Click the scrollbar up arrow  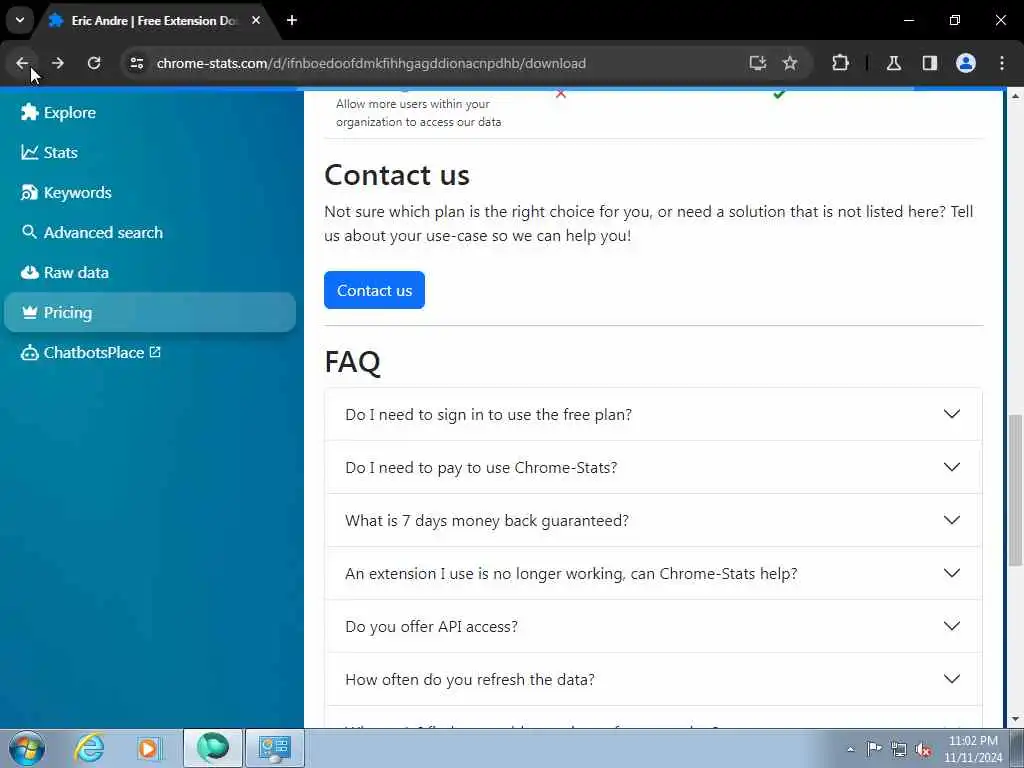[x=1015, y=96]
